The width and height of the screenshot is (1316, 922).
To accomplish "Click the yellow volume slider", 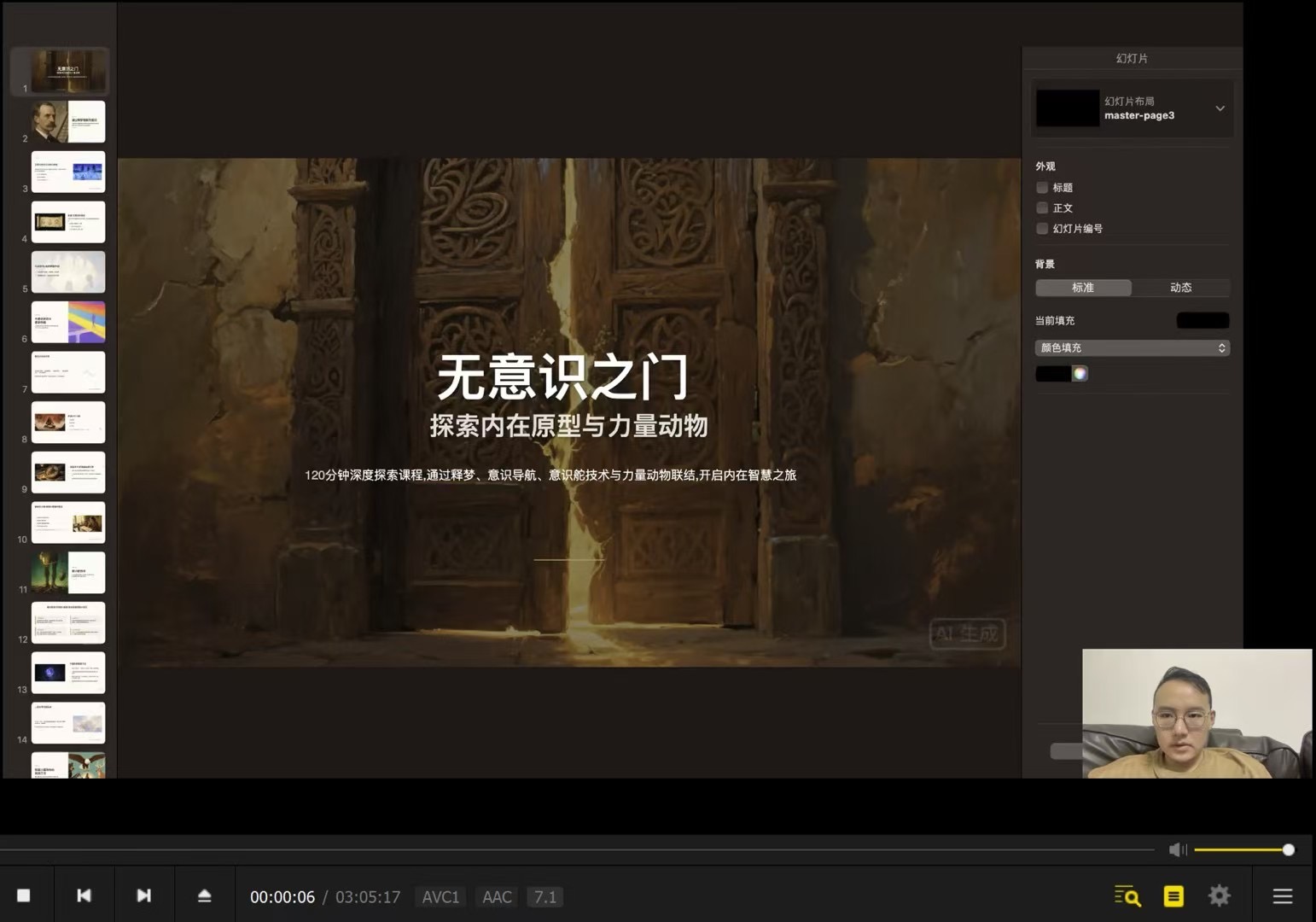I will pyautogui.click(x=1241, y=849).
